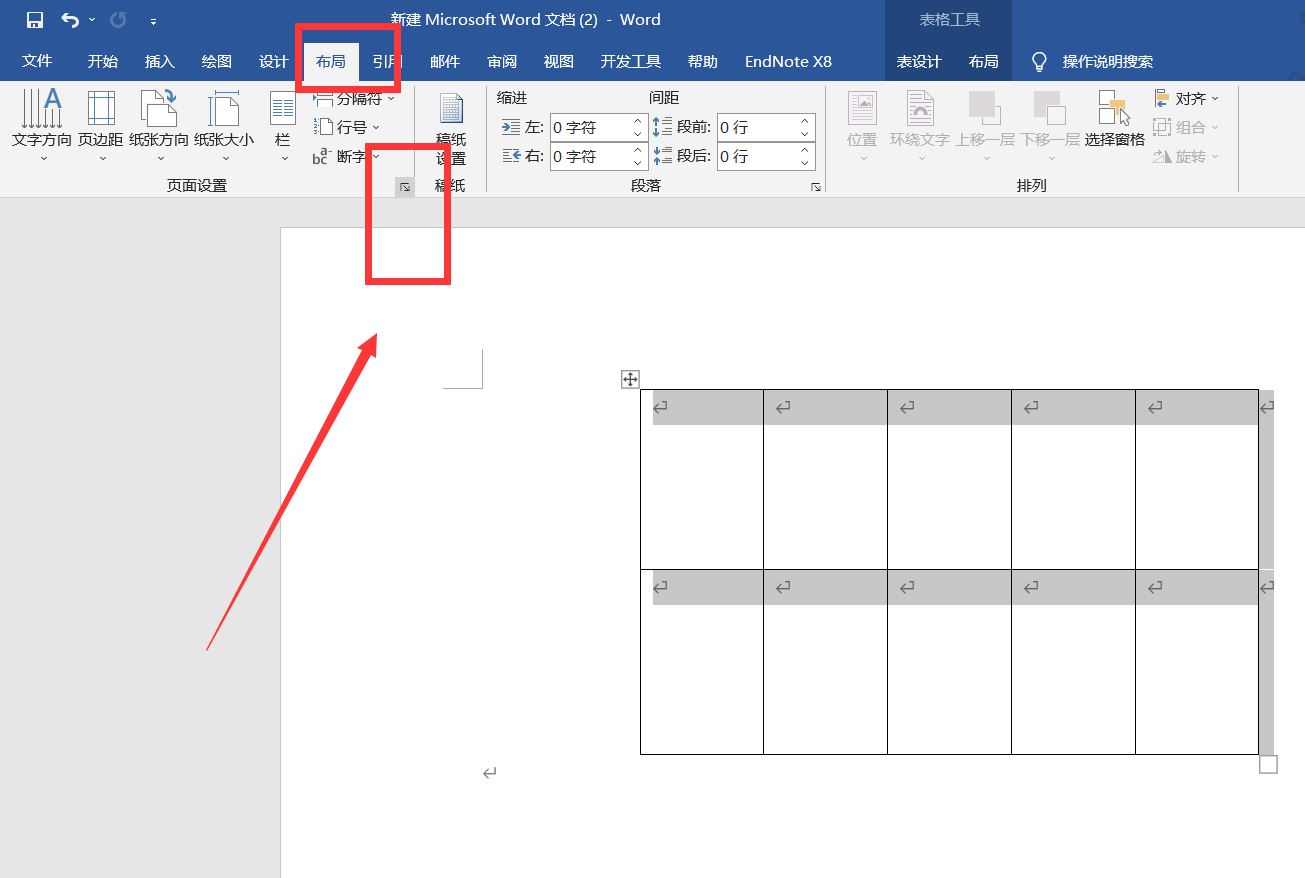Increase the right indent value

click(638, 150)
